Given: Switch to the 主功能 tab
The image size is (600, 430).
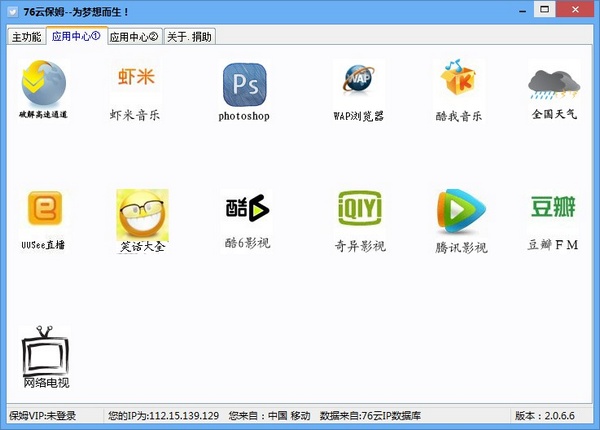Looking at the screenshot, I should (26, 37).
